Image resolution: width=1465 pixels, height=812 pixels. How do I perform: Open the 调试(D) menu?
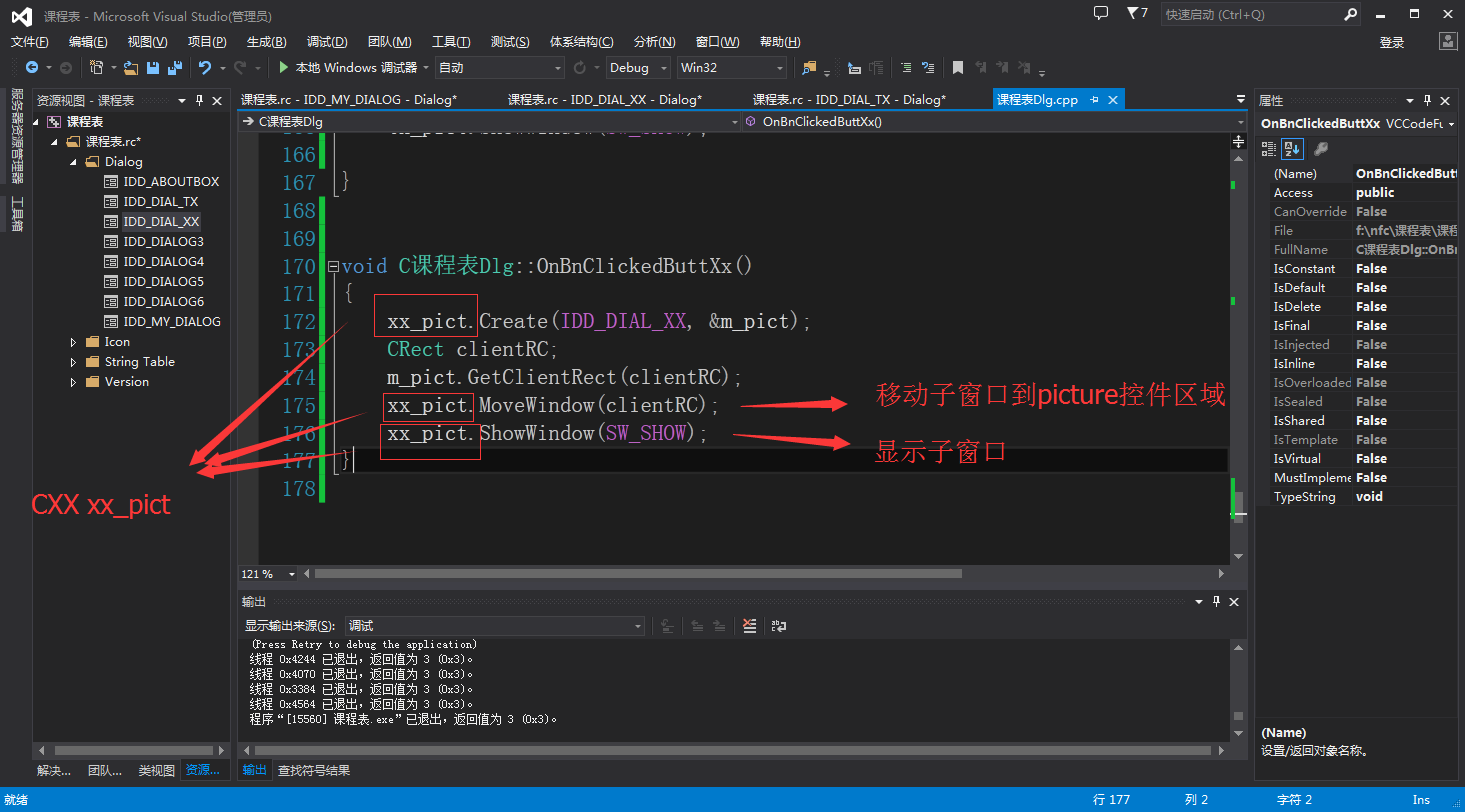click(327, 42)
